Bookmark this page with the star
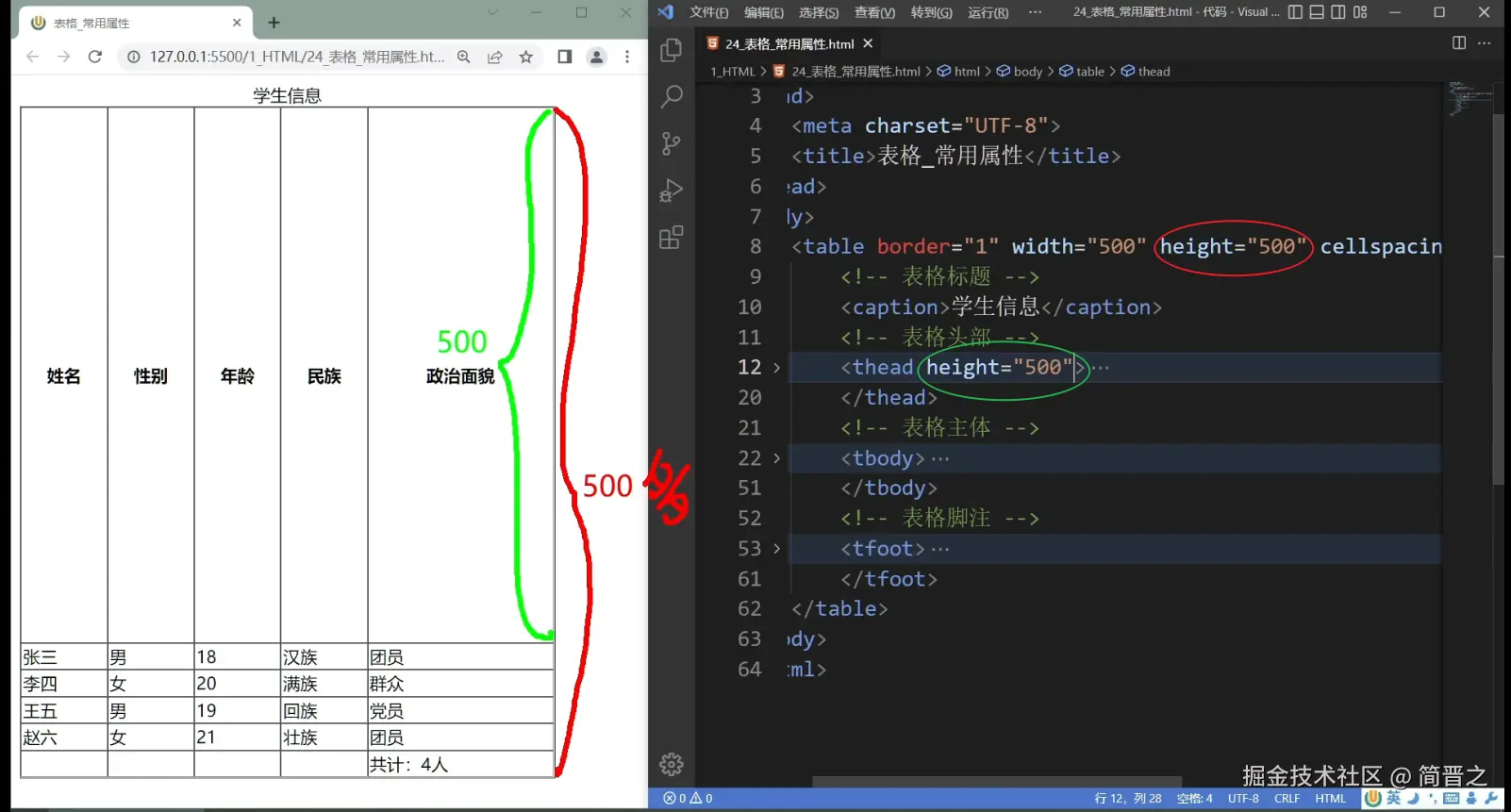Screen dimensions: 1511x812 [x=526, y=57]
